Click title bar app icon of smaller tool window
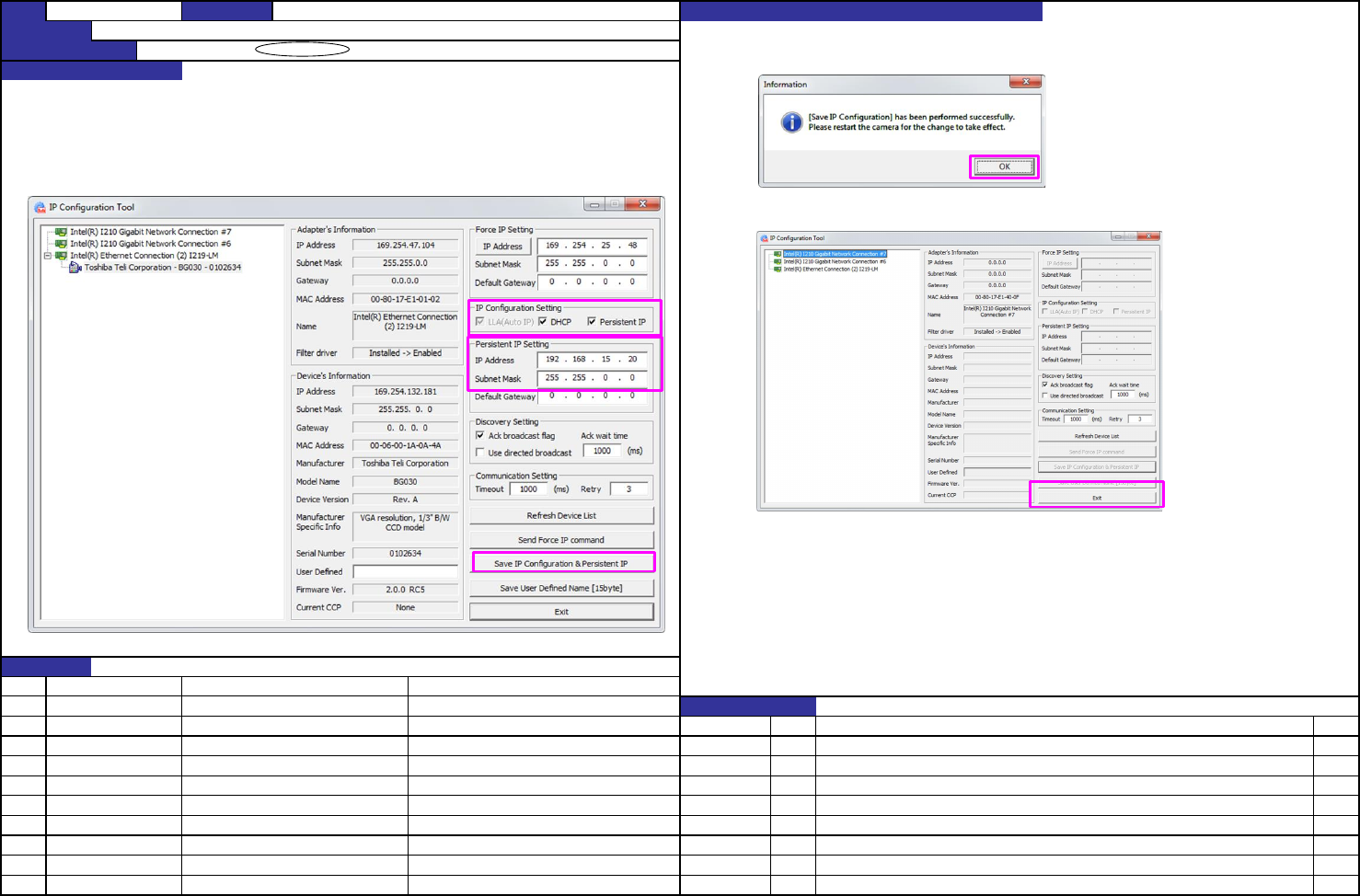The image size is (1360, 896). click(x=764, y=238)
